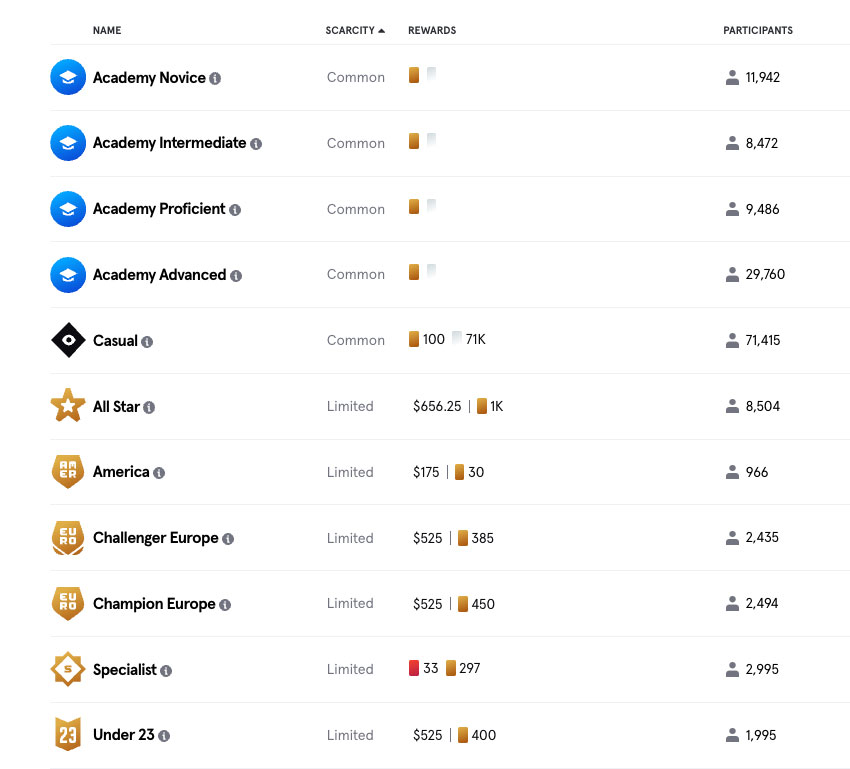The width and height of the screenshot is (850, 769).
Task: Show info for Academy Advanced
Action: (x=236, y=276)
